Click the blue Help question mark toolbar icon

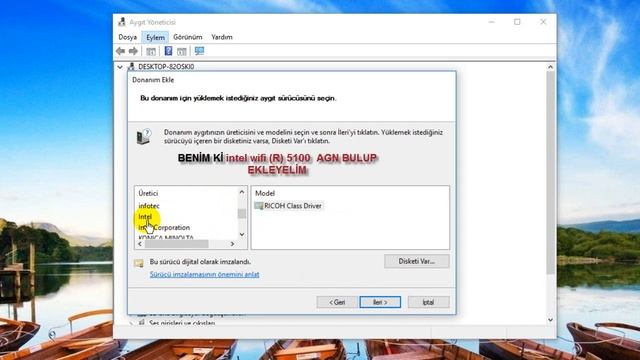click(x=168, y=51)
